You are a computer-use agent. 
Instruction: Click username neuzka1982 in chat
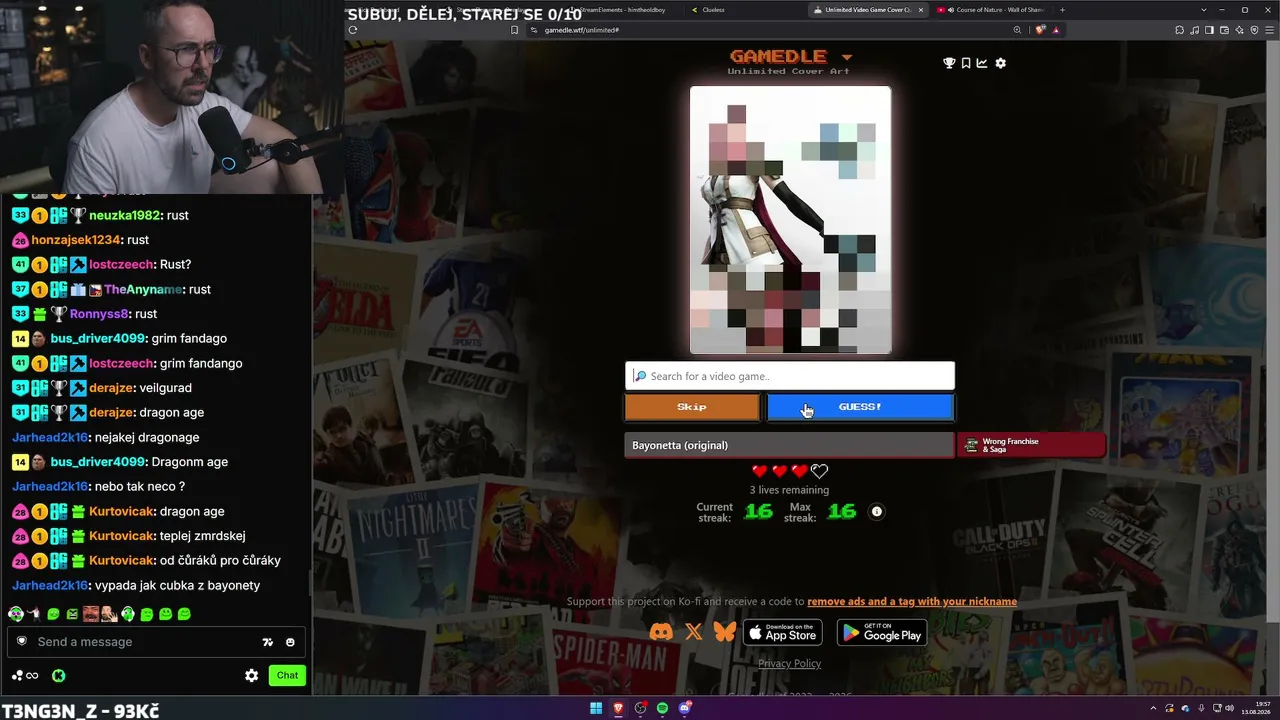(x=126, y=215)
